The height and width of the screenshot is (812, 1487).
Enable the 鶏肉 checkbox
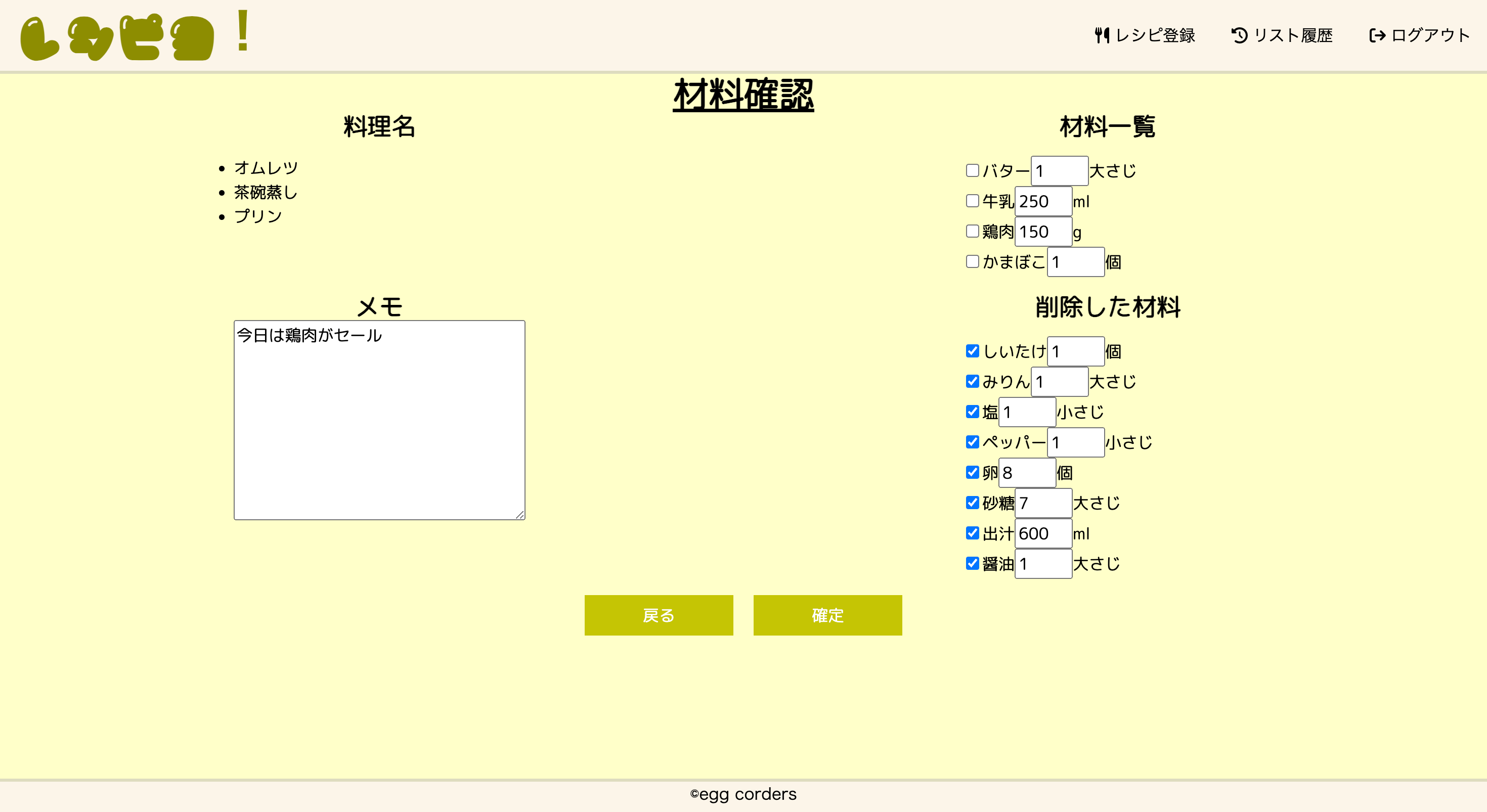[973, 231]
